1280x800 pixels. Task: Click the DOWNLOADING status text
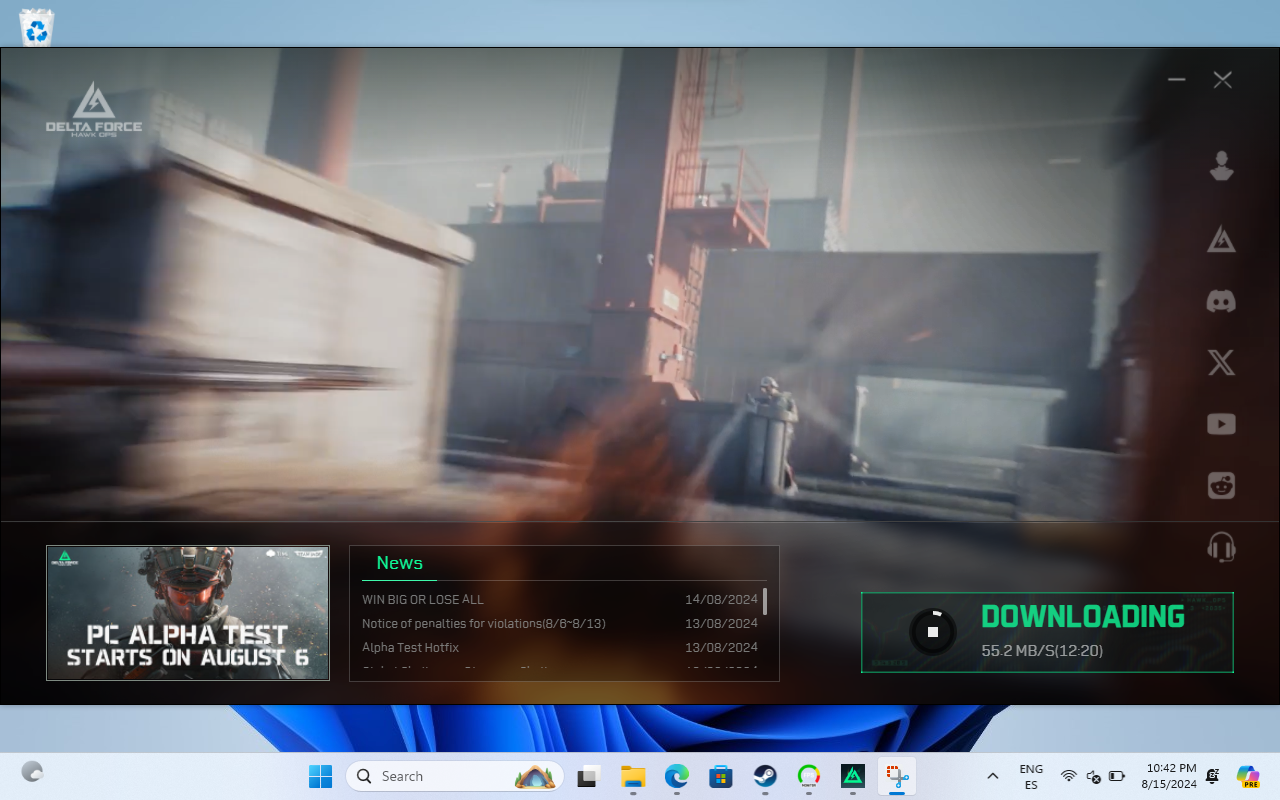[1083, 617]
